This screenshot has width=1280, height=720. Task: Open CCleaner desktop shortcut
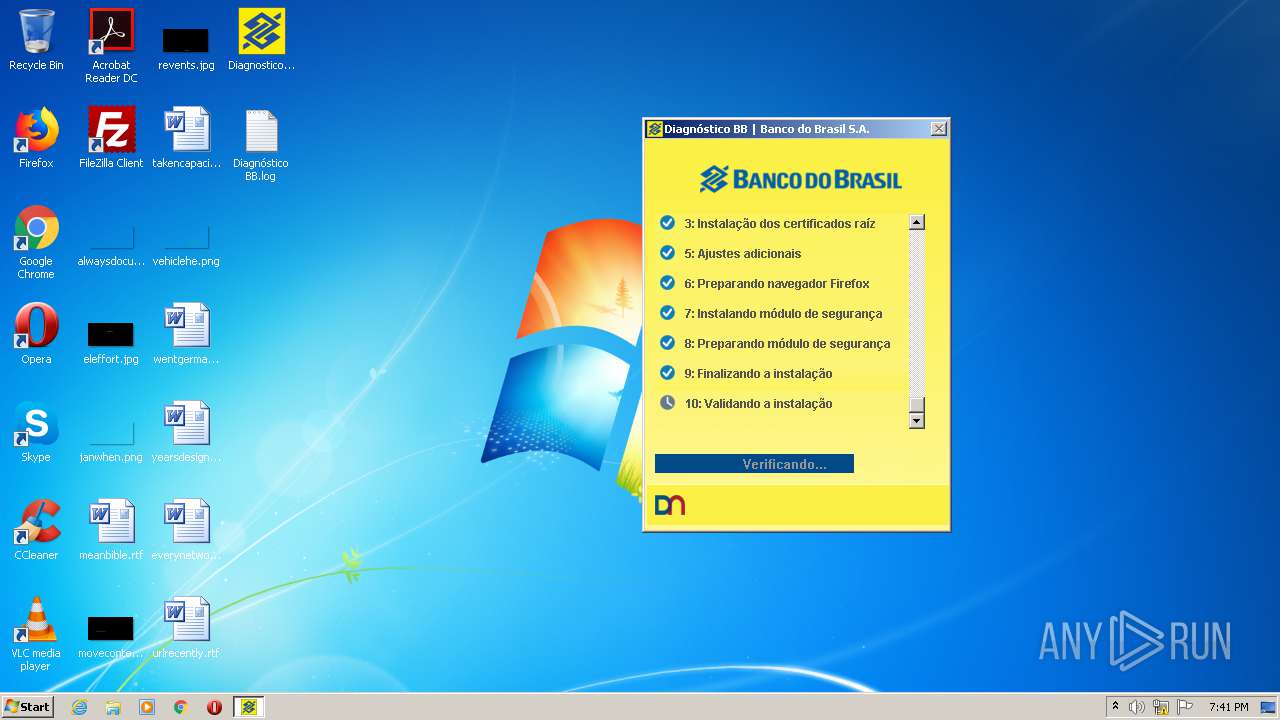[x=36, y=530]
